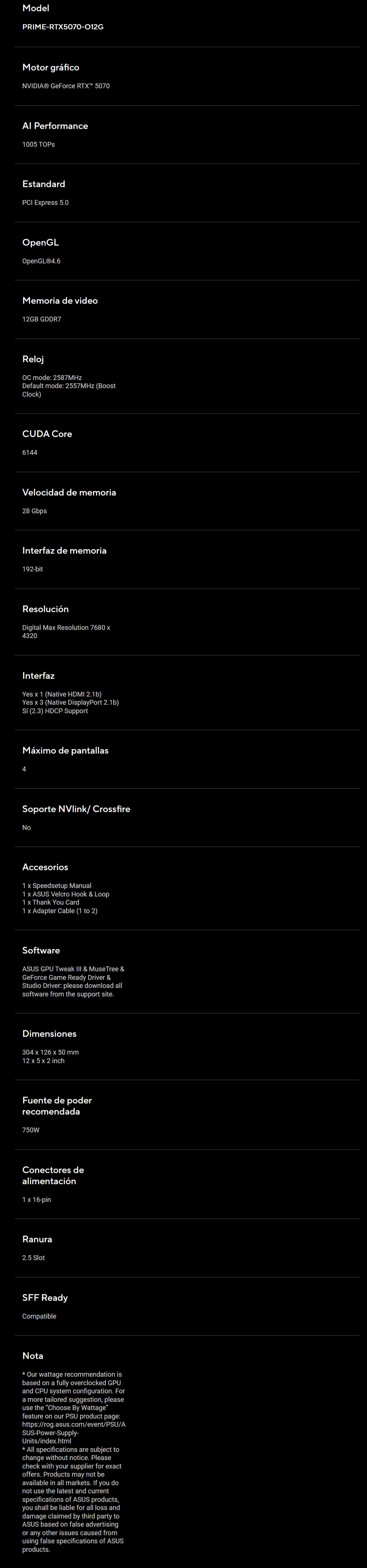Click the SFF Ready heading

pos(45,1298)
